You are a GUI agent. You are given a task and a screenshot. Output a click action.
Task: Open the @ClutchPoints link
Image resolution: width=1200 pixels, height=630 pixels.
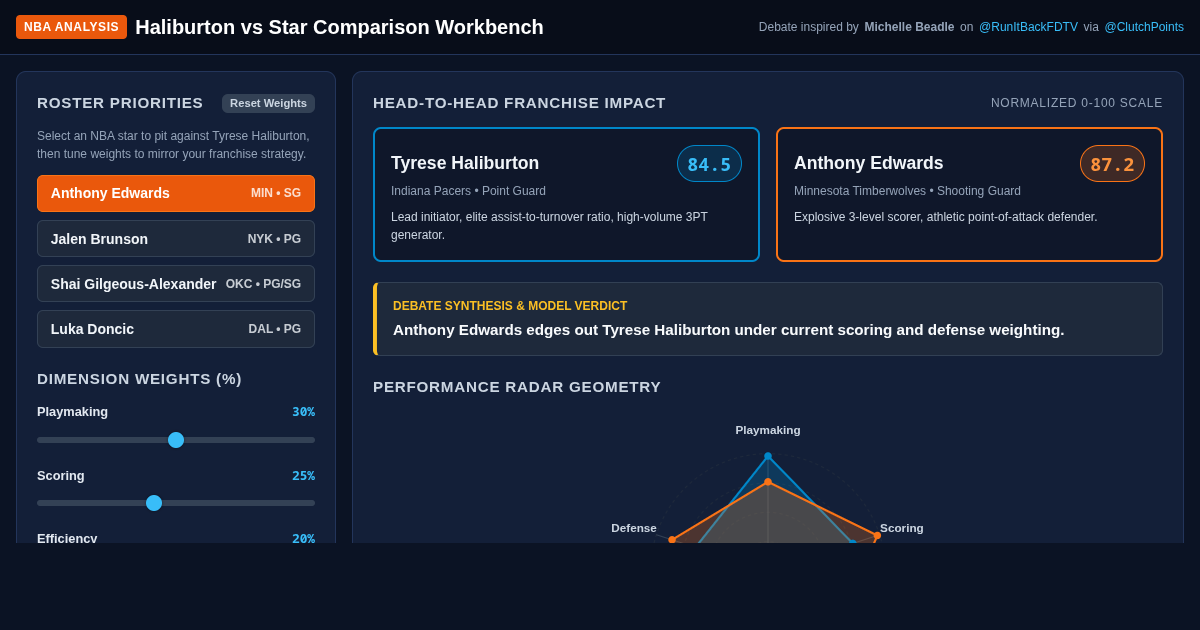click(x=1144, y=27)
